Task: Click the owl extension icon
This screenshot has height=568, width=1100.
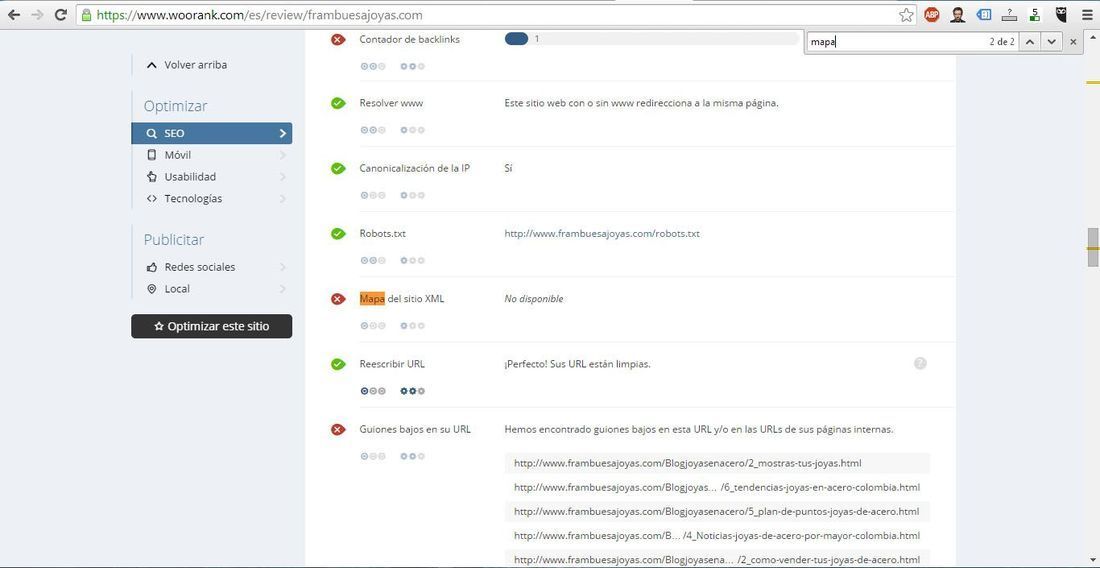Action: [x=1061, y=15]
